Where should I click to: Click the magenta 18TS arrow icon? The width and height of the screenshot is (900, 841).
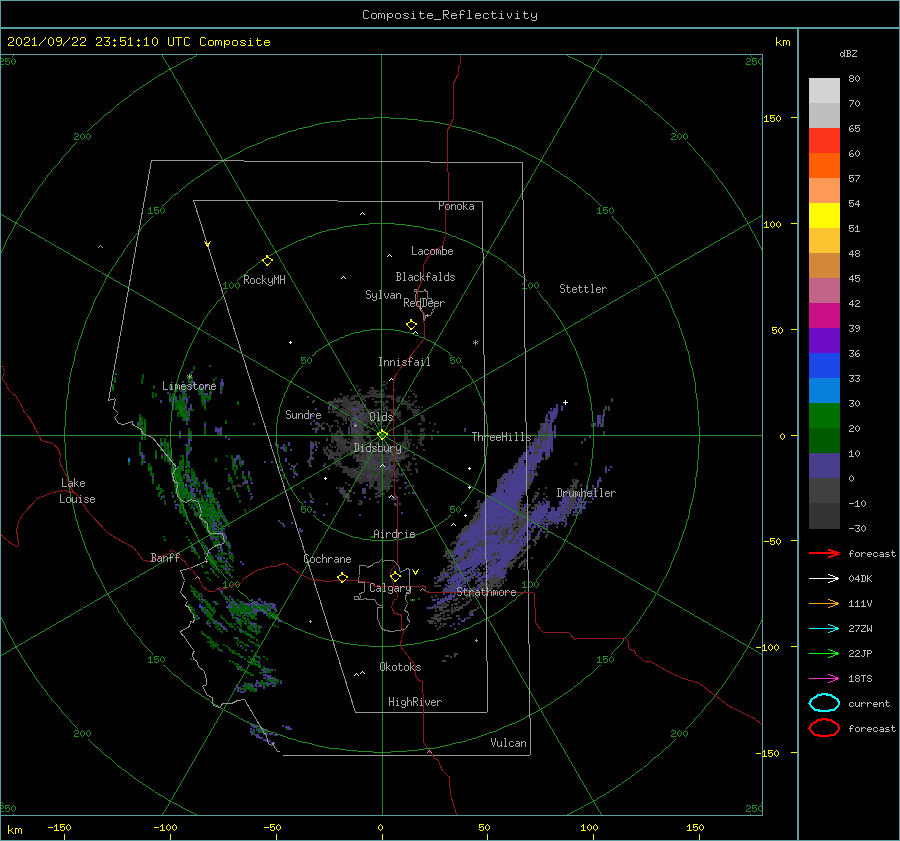[x=824, y=679]
